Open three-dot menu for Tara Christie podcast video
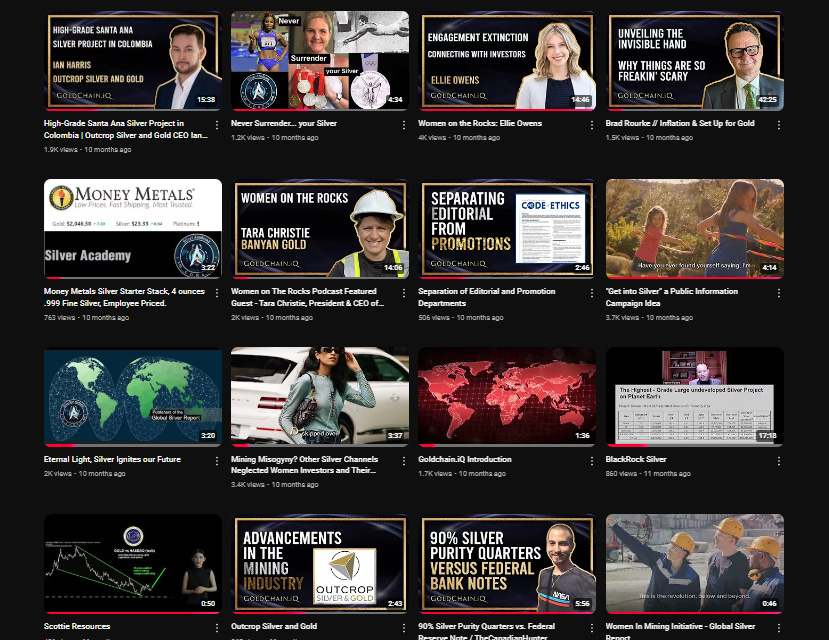 pyautogui.click(x=404, y=293)
